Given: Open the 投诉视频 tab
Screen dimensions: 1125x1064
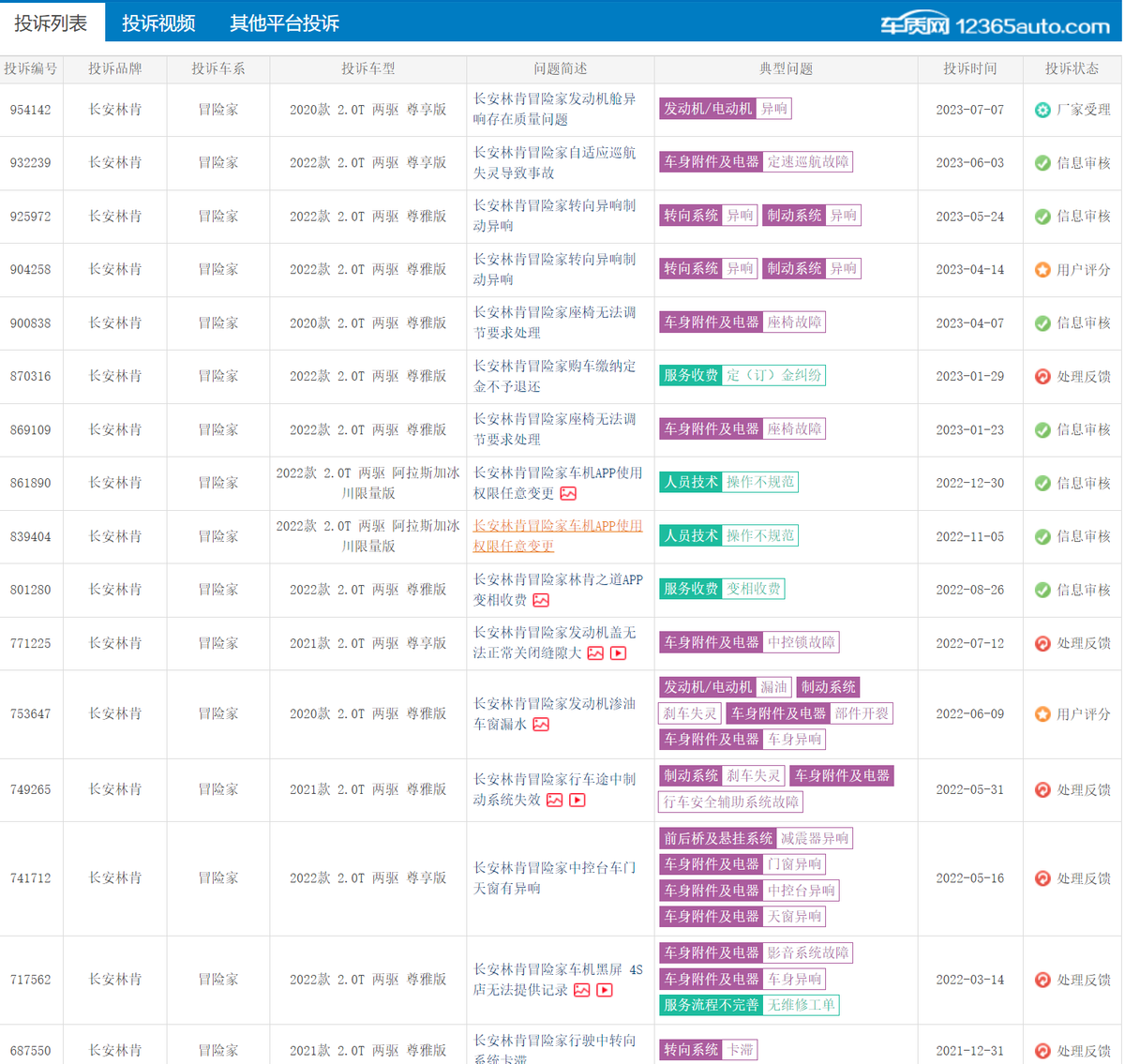Looking at the screenshot, I should click(158, 22).
